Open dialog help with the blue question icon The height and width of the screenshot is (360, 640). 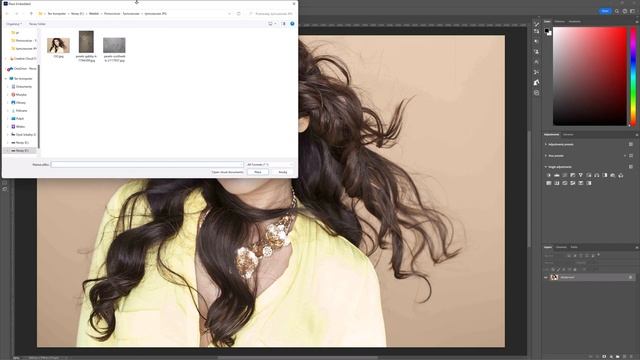click(x=292, y=24)
